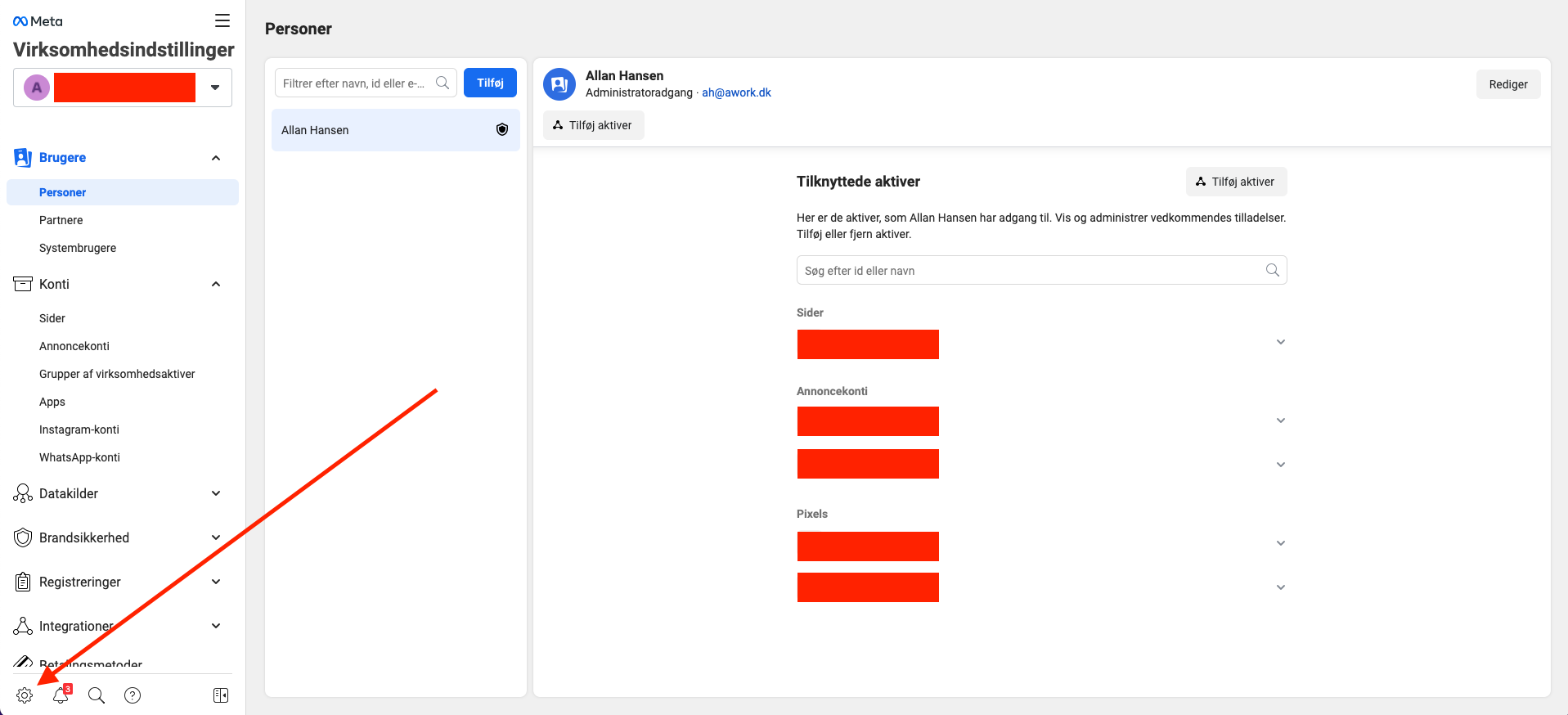Open the Personer menu item

point(123,192)
